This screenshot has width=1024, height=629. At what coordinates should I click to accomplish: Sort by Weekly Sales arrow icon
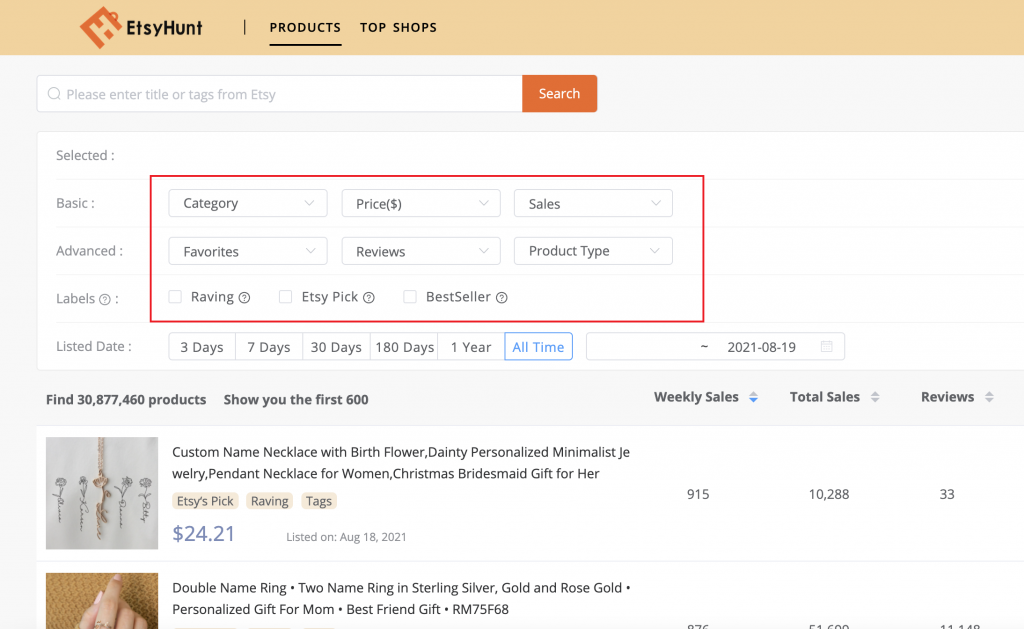coord(753,398)
